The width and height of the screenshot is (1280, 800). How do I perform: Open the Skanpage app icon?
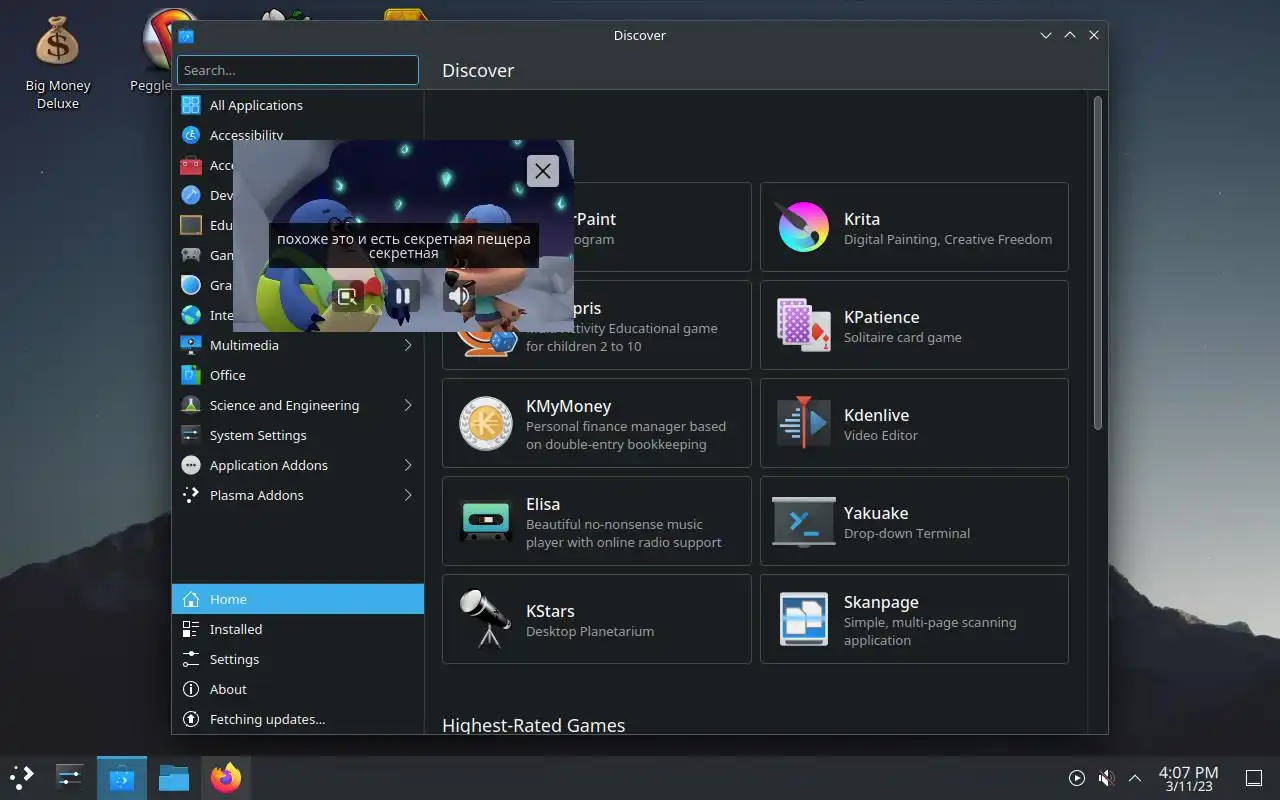pyautogui.click(x=804, y=619)
